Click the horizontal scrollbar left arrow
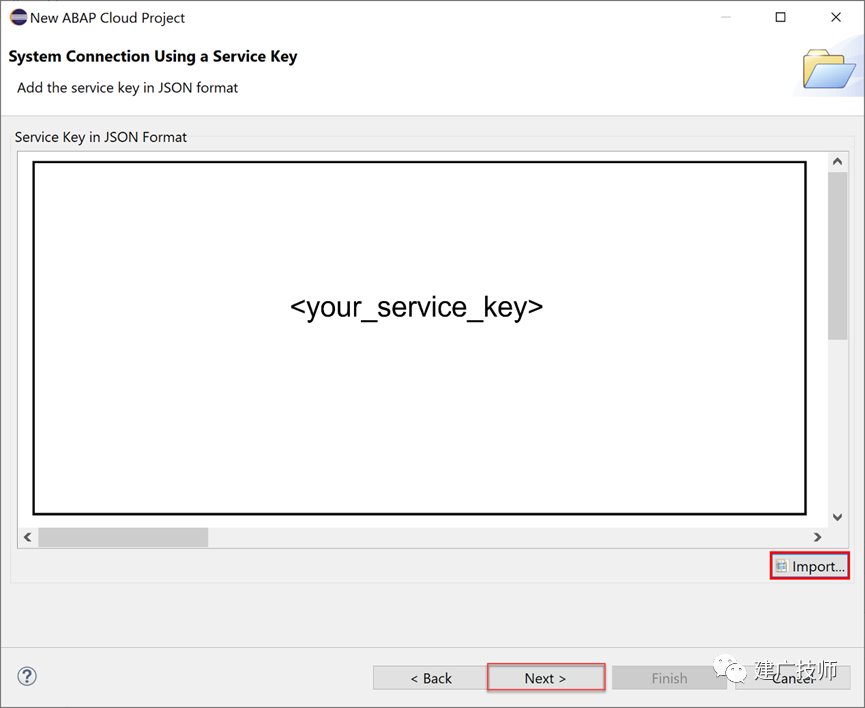 28,537
